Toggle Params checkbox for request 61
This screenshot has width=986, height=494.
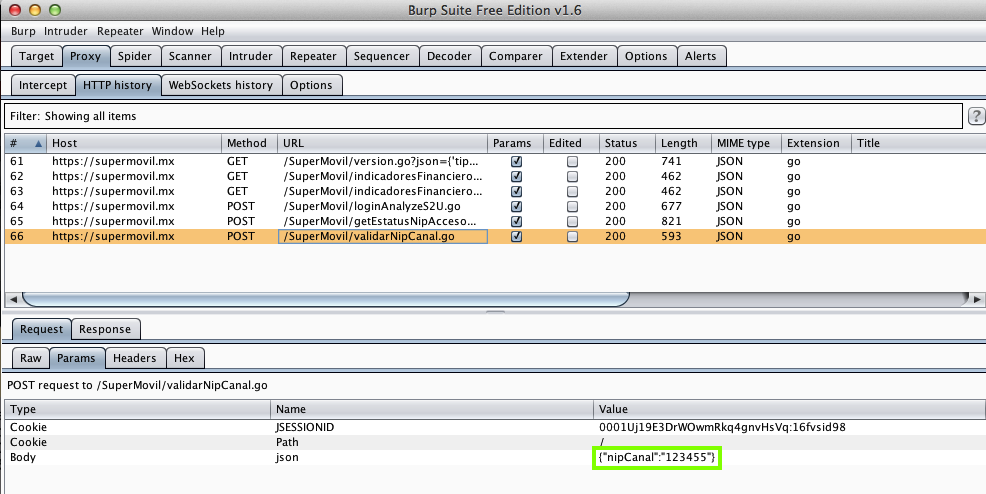(x=516, y=161)
